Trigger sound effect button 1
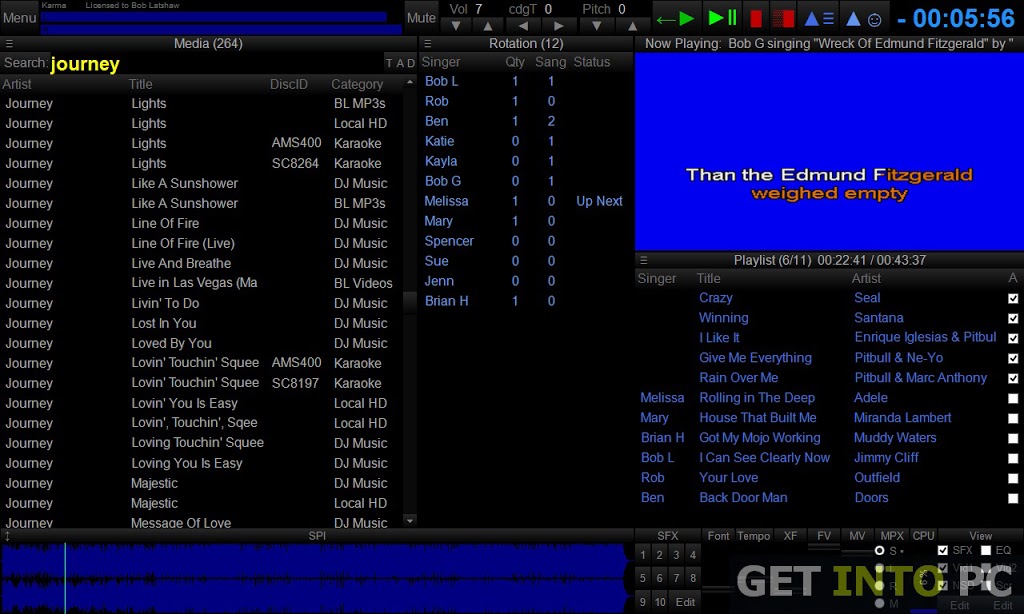 tap(643, 555)
